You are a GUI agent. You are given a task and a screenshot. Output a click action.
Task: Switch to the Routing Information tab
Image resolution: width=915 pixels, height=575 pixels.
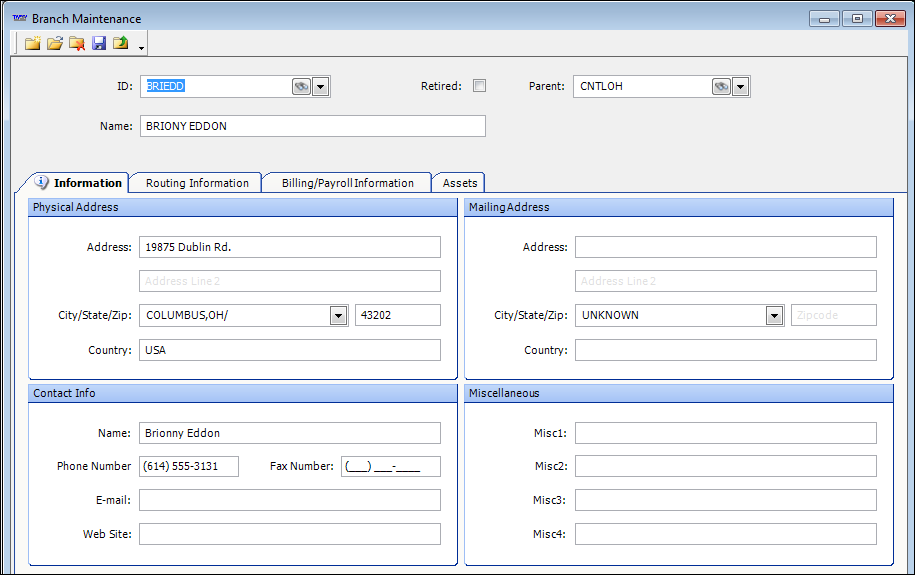[197, 183]
